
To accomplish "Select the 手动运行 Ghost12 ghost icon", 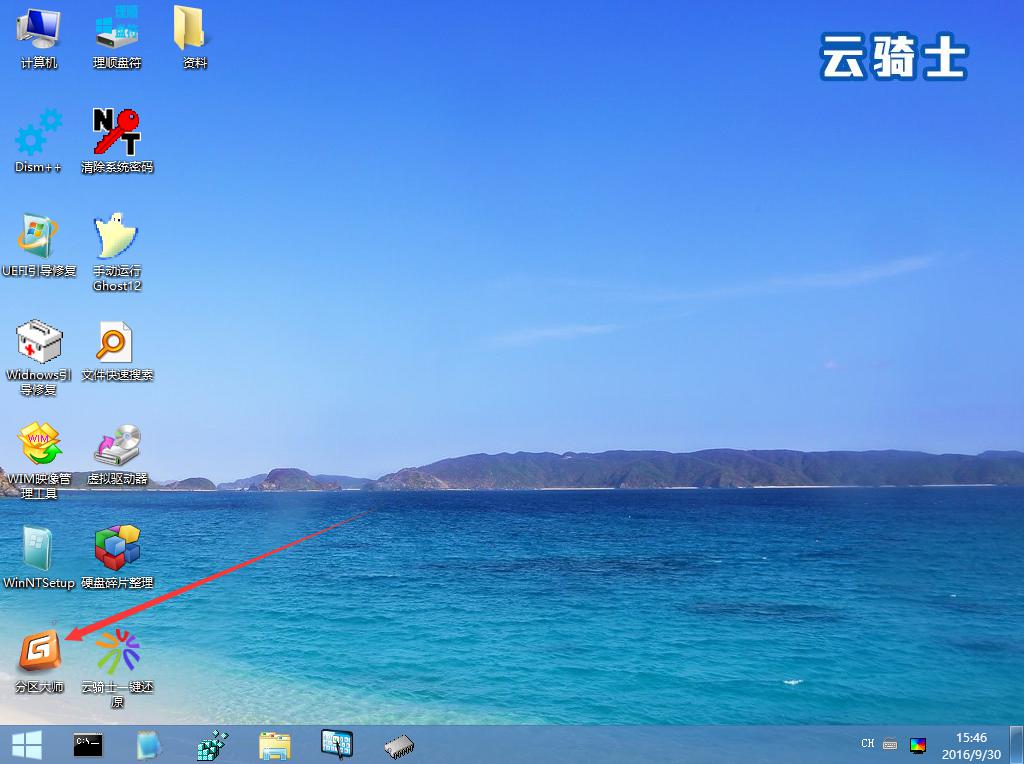I will point(117,251).
